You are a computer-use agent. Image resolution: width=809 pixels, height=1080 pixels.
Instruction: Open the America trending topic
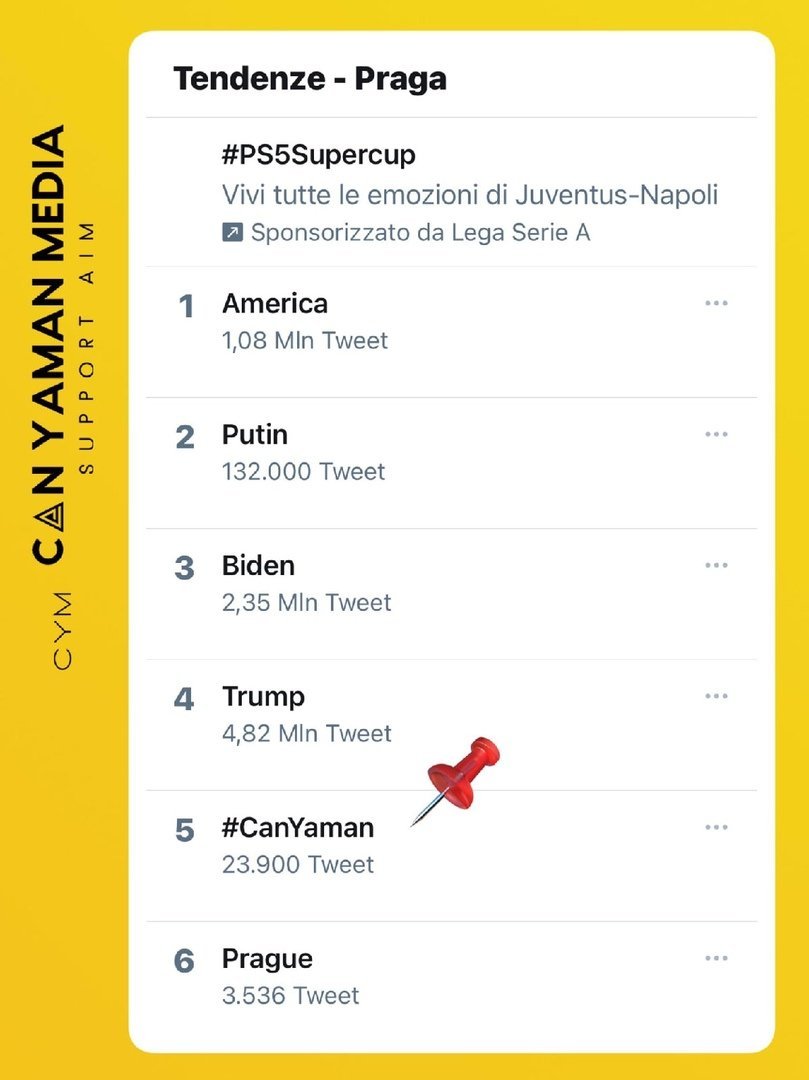[275, 303]
